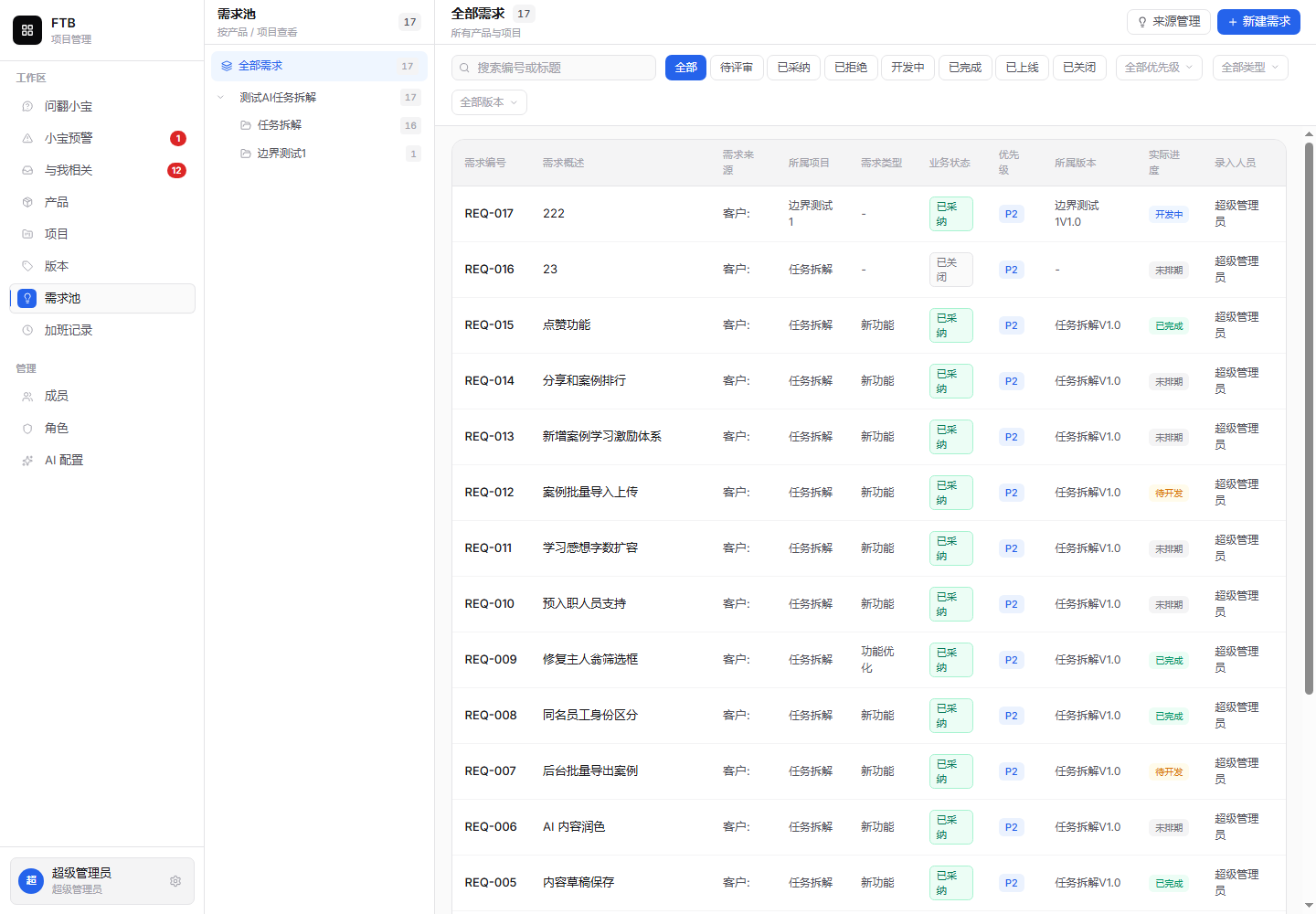Click the 点赞功能 requirement title
Screen dimensions: 1316x914
pos(567,325)
